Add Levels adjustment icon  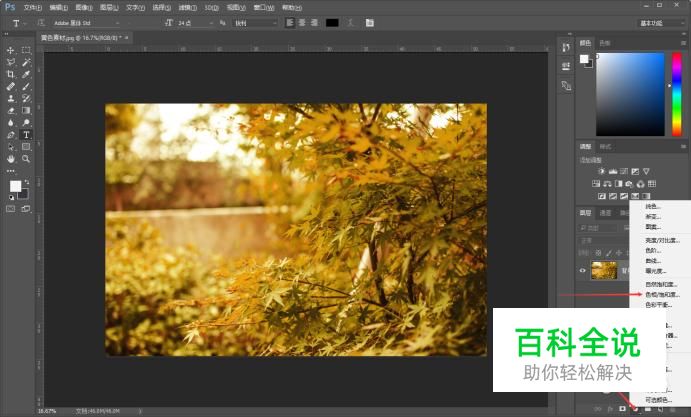pyautogui.click(x=613, y=171)
